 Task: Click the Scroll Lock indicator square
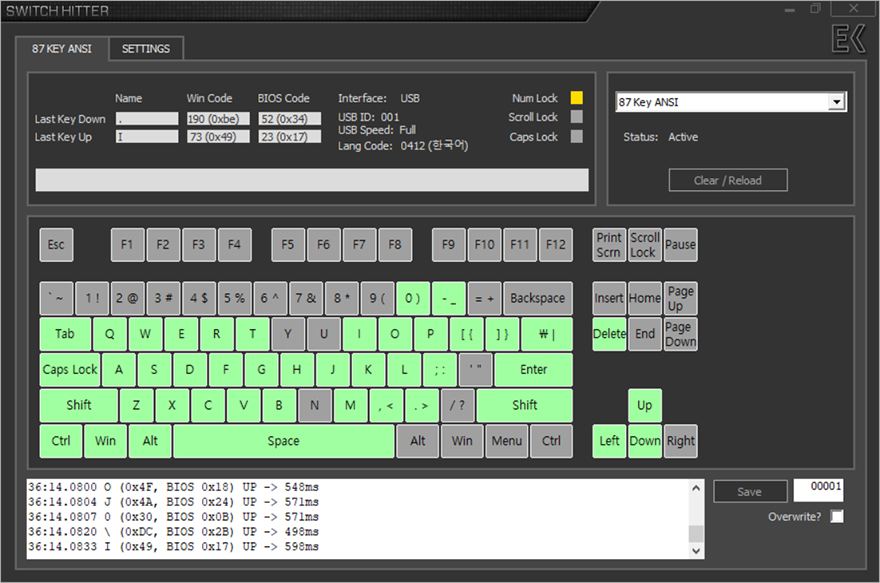pos(576,117)
